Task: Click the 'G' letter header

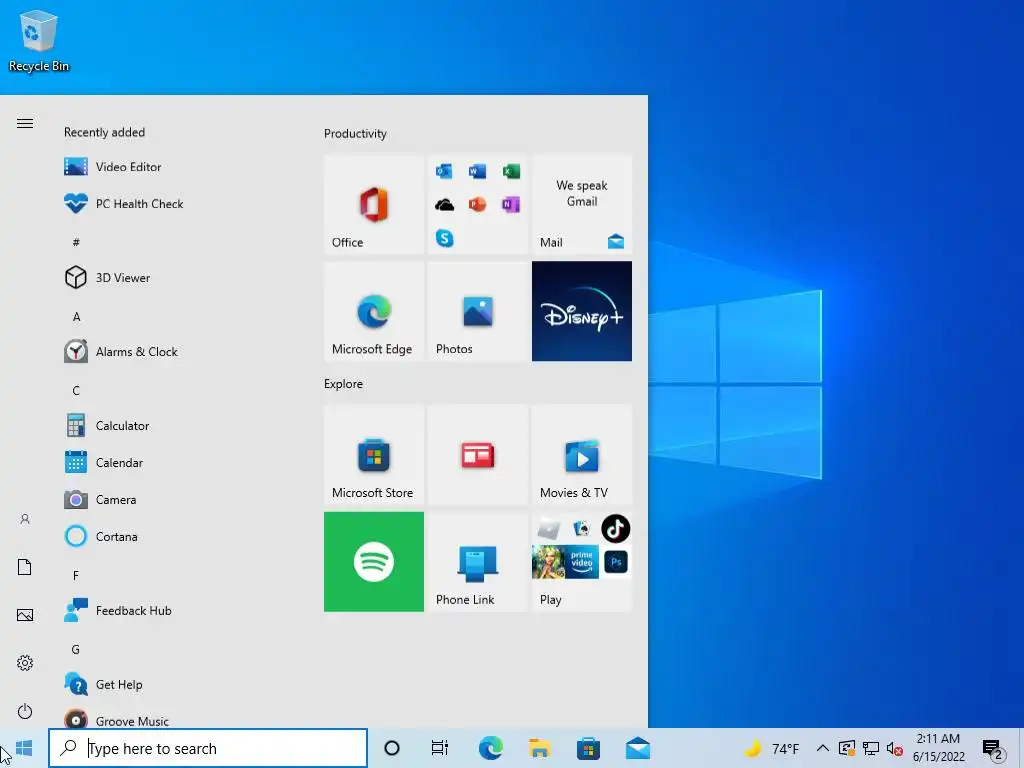Action: (x=75, y=649)
